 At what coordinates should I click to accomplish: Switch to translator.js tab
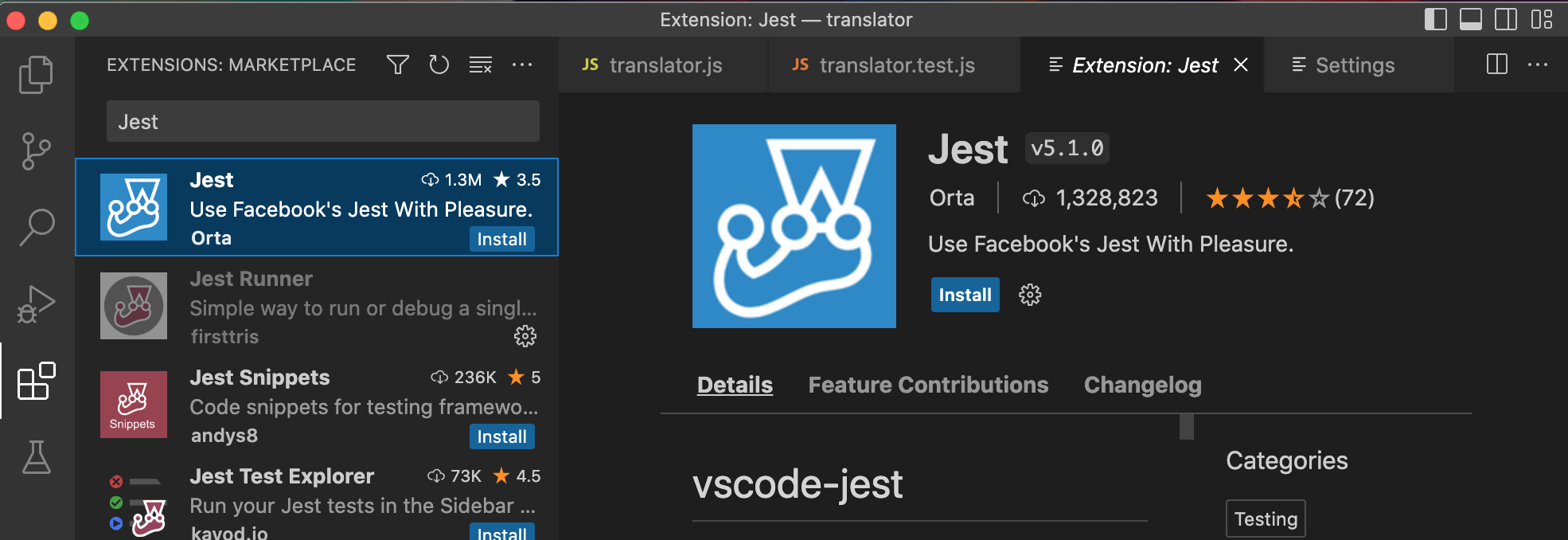[x=664, y=65]
